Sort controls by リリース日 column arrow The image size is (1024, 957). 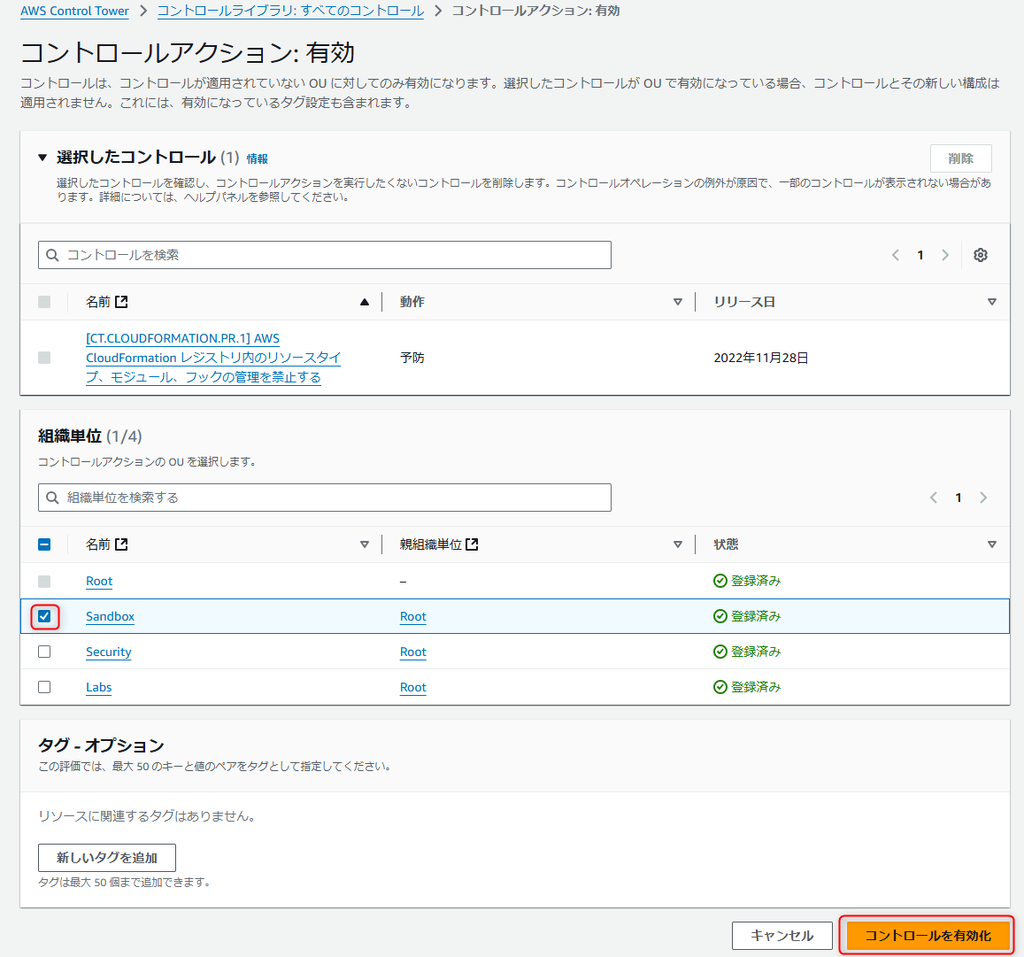[x=991, y=302]
